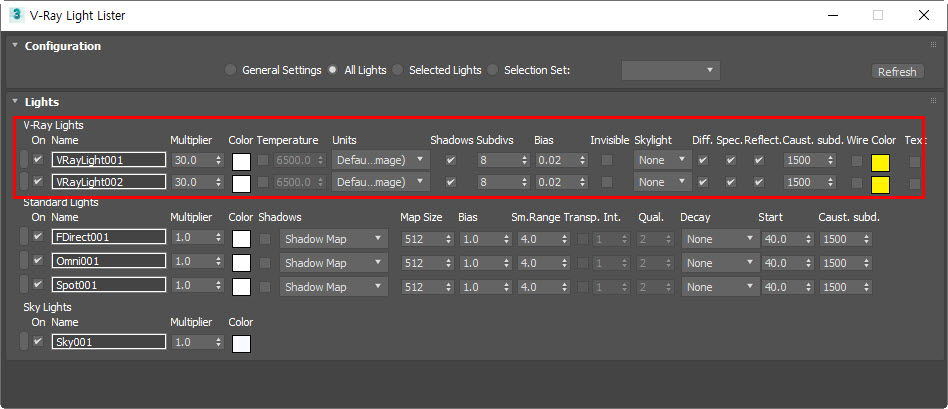Maximize the V-Ray Light Lister window
Viewport: 948px width, 409px height.
pyautogui.click(x=878, y=16)
